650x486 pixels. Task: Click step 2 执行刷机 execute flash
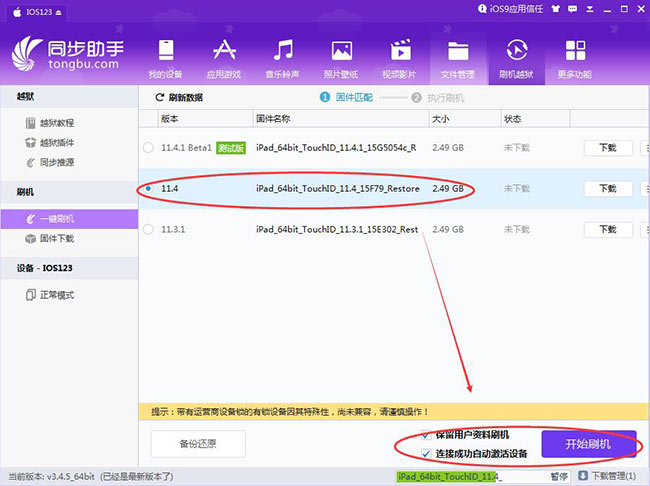coord(438,98)
